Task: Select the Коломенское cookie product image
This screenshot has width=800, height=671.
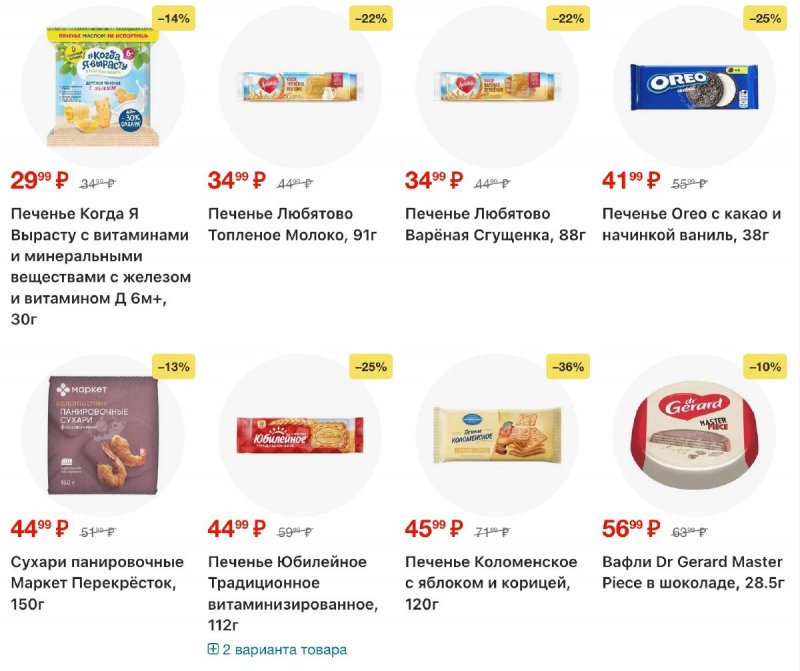Action: click(x=495, y=436)
